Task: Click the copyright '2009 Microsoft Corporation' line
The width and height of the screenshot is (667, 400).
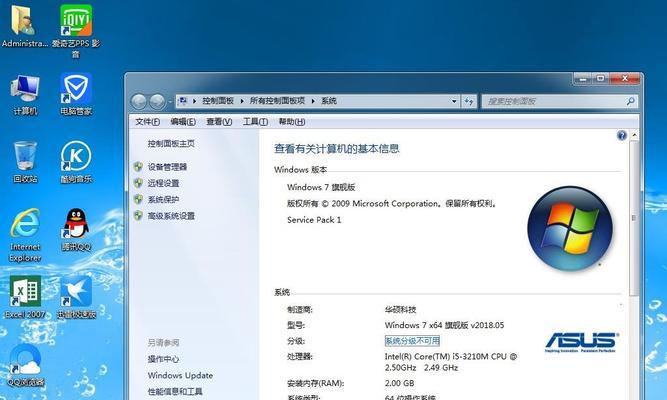Action: point(392,204)
